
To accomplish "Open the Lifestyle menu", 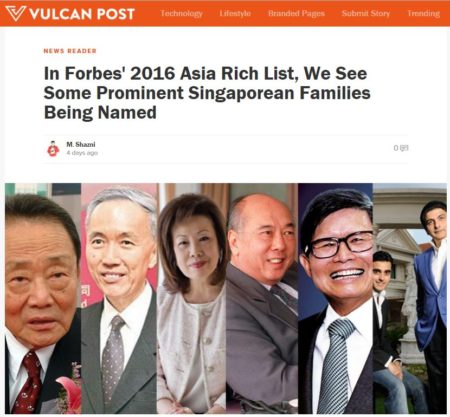I will [x=235, y=13].
